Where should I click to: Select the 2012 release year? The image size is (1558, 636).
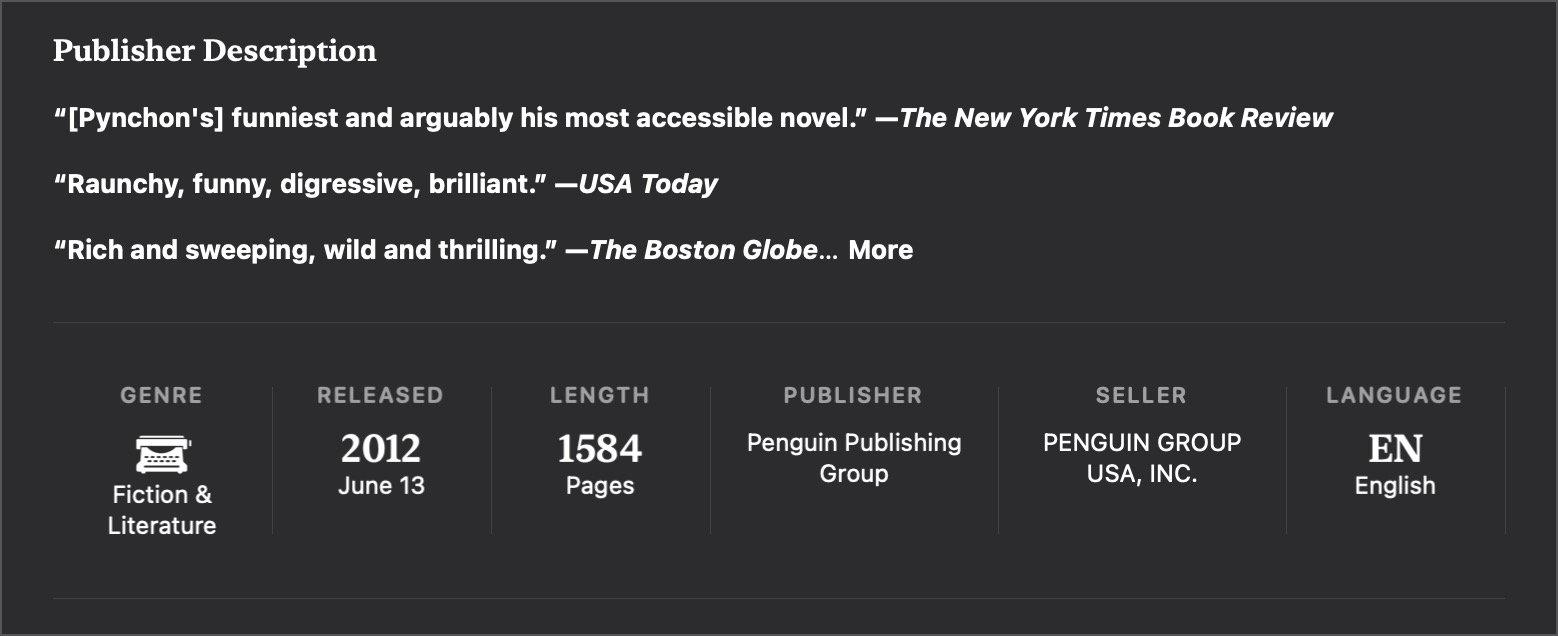click(380, 449)
